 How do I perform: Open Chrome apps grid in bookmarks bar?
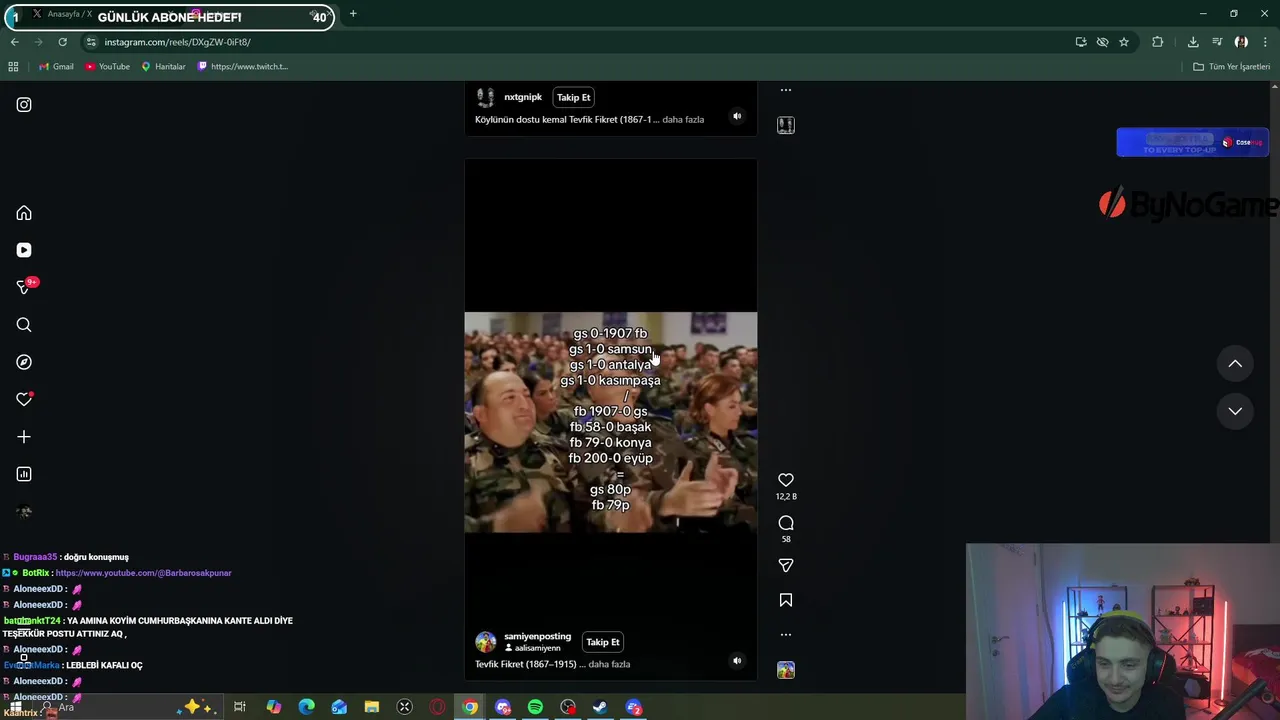tap(13, 67)
